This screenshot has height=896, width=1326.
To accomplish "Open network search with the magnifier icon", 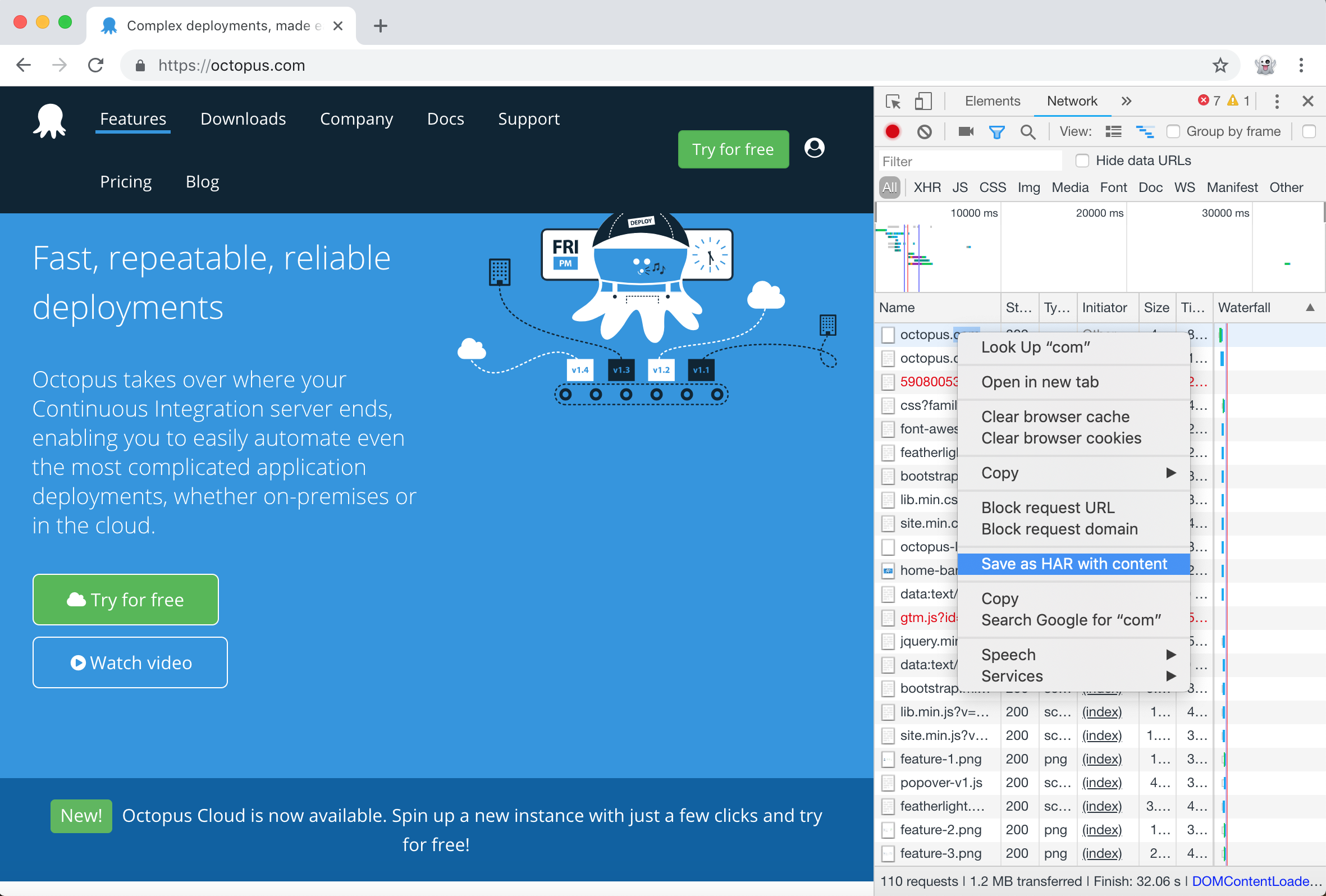I will 1027,132.
